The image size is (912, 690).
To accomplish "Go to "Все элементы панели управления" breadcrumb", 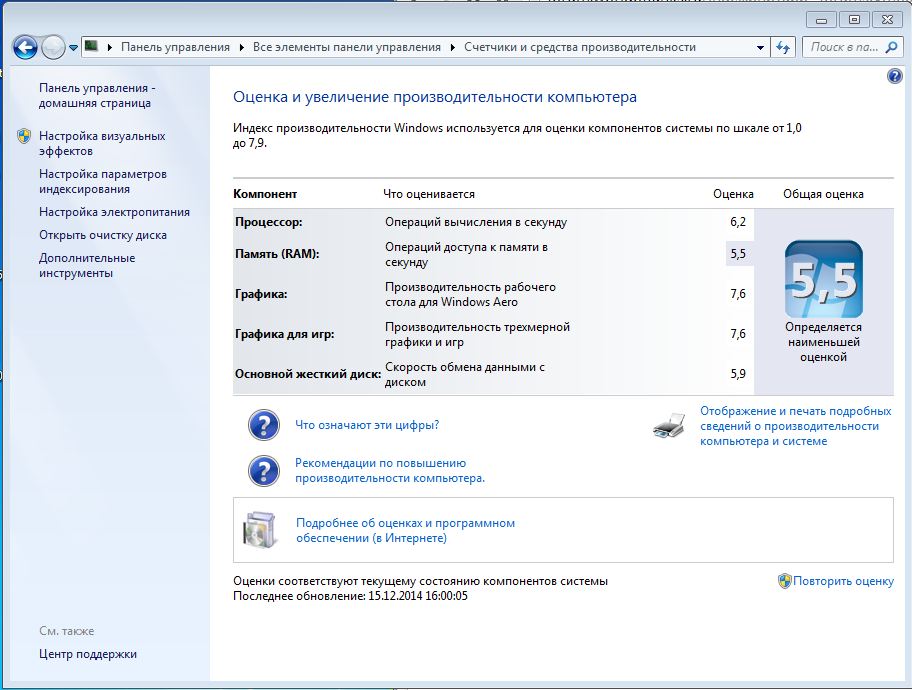I will click(x=346, y=47).
